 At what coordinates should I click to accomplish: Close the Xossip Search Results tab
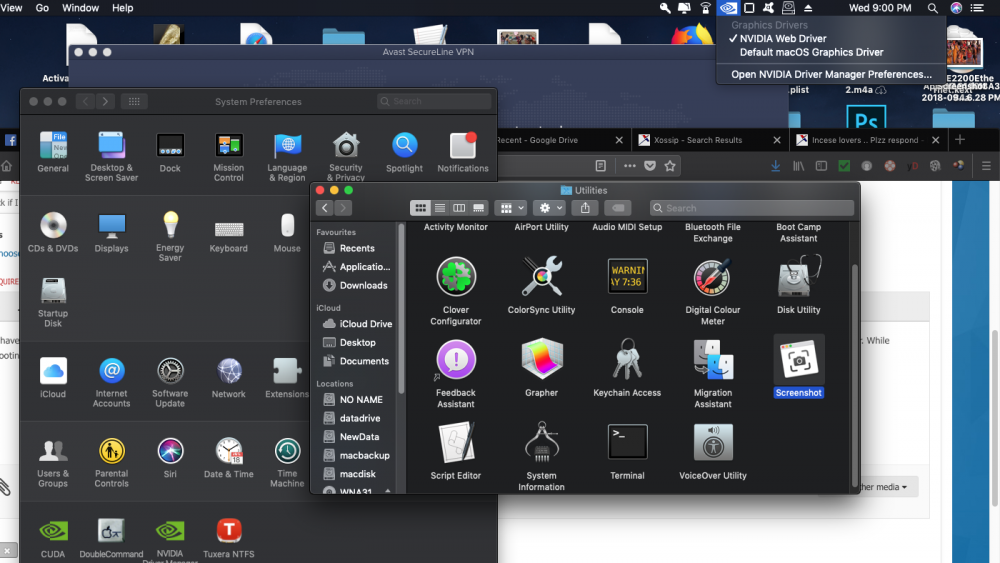[777, 140]
